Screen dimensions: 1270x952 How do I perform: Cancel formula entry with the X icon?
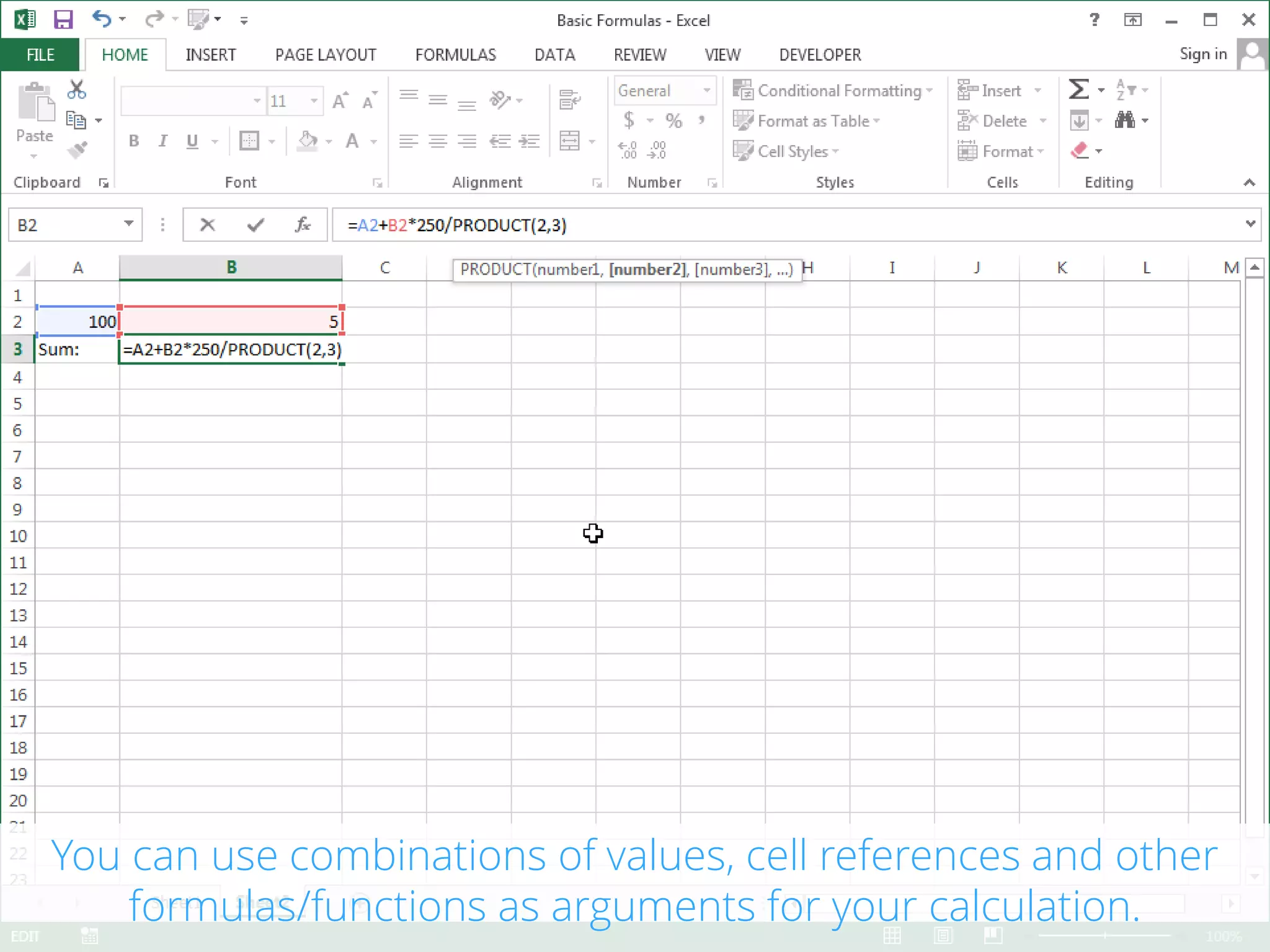207,225
